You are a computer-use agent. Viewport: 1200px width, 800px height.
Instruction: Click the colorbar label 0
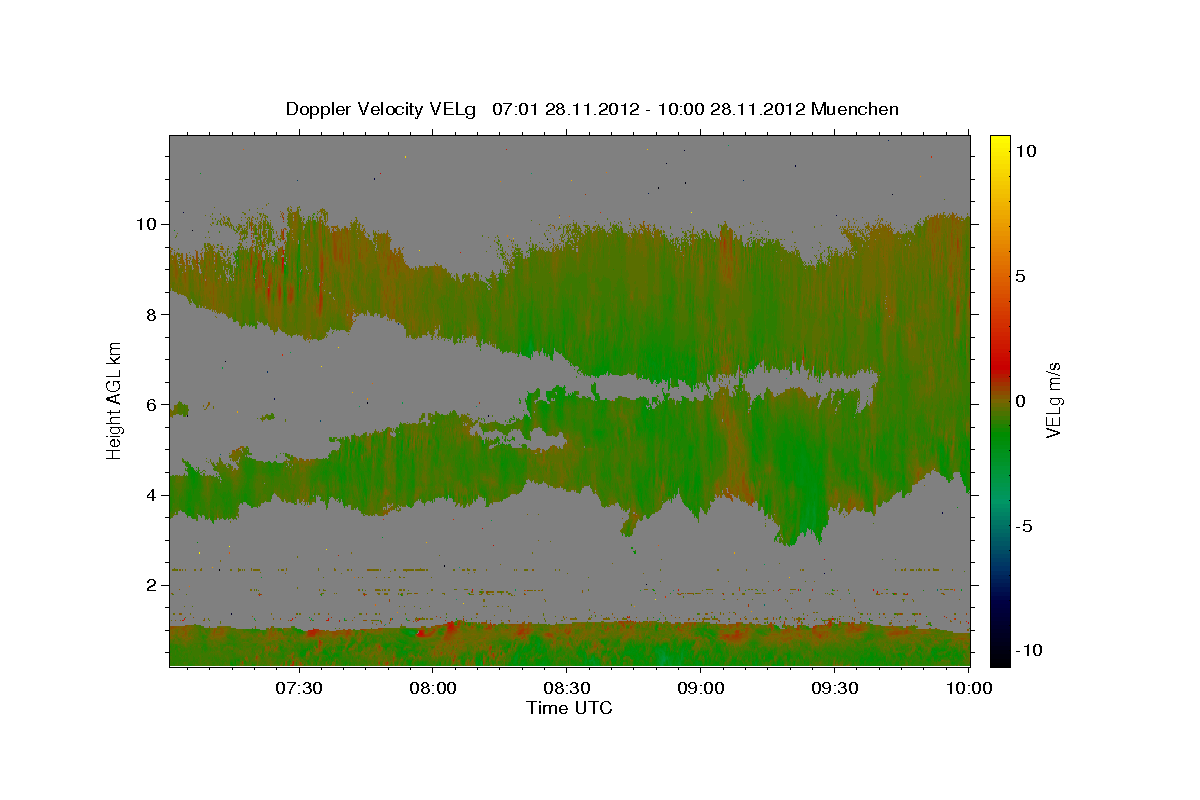click(1021, 401)
